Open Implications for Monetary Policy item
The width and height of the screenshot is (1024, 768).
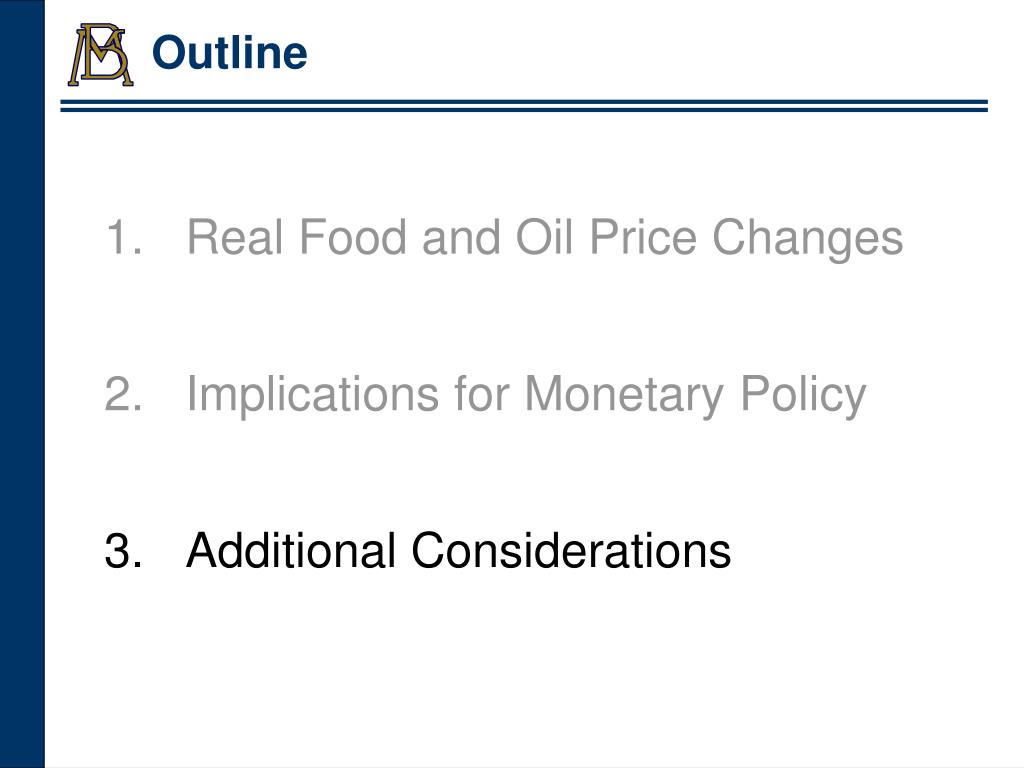tap(526, 396)
